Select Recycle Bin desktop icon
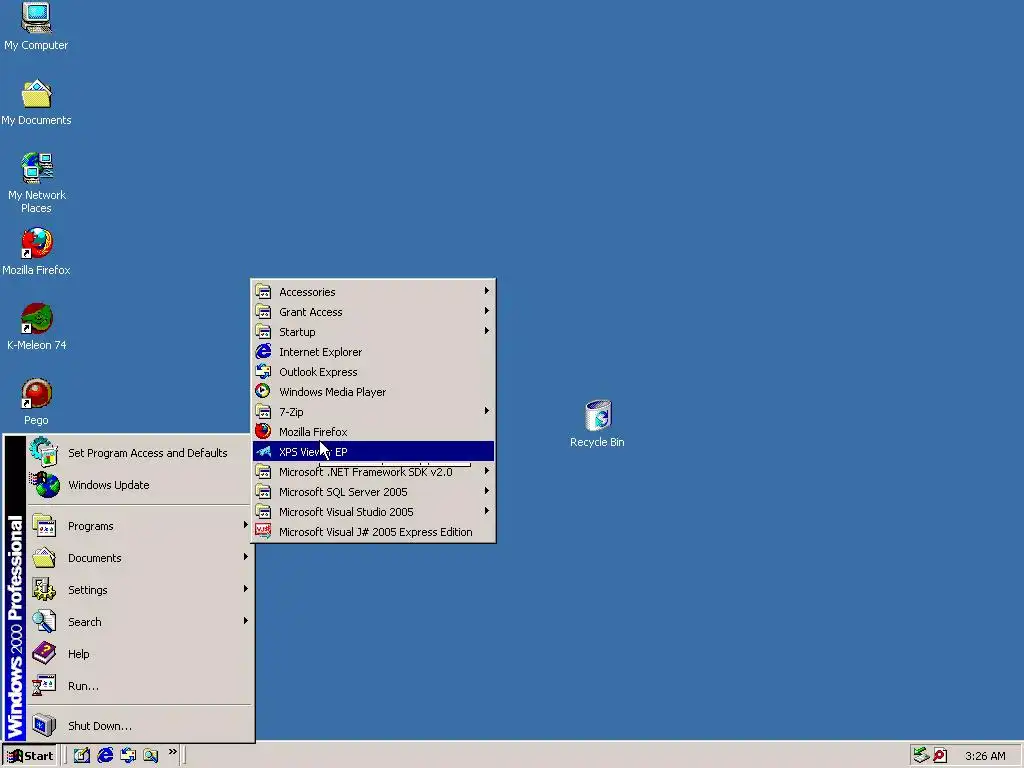Viewport: 1024px width, 768px height. pyautogui.click(x=597, y=424)
